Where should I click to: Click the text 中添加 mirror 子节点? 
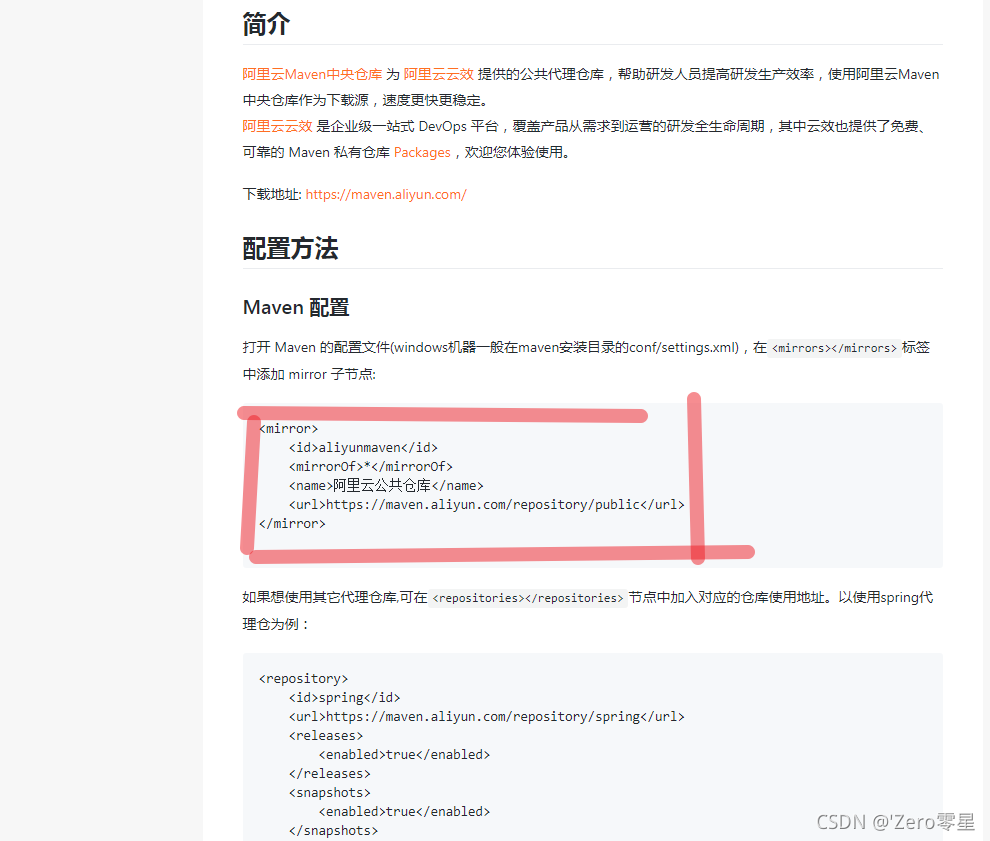(309, 374)
